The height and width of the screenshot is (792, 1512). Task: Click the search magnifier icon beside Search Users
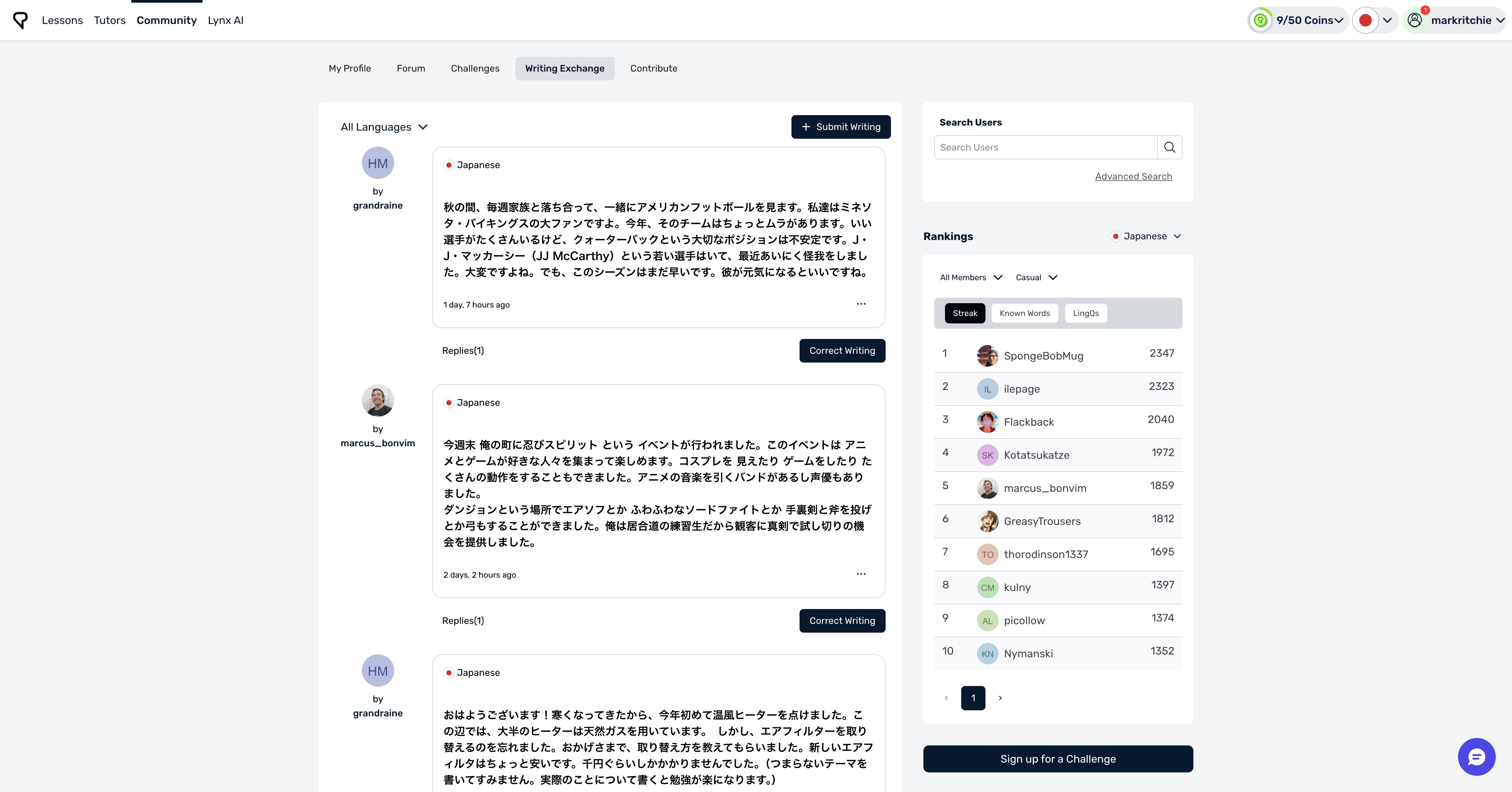pyautogui.click(x=1170, y=147)
